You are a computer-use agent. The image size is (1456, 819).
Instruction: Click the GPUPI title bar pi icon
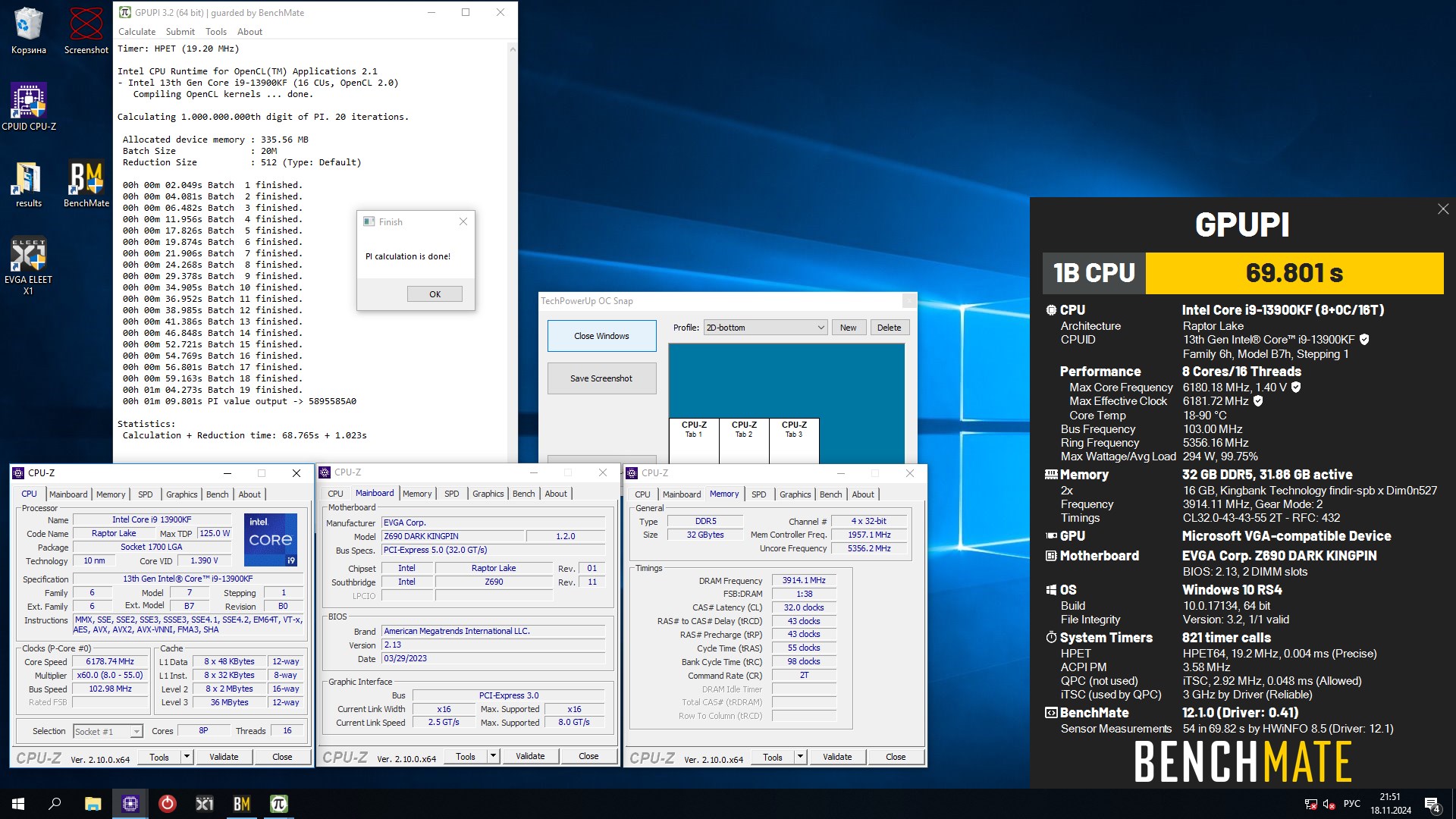(125, 12)
